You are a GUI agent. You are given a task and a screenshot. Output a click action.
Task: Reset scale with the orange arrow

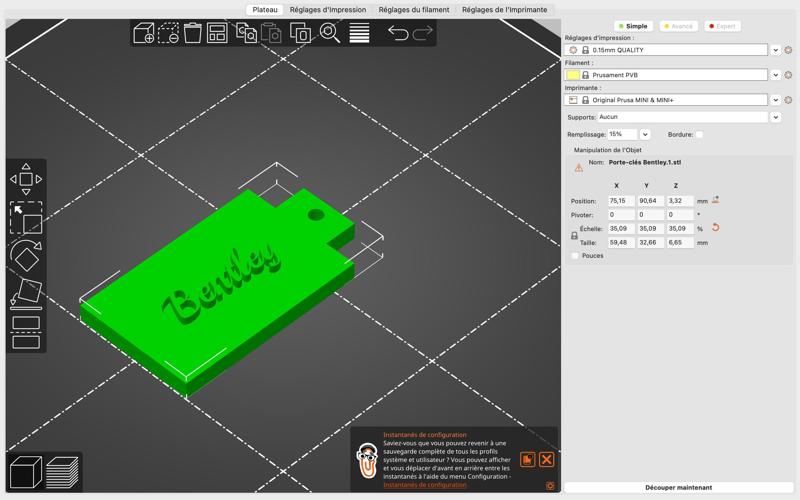click(x=715, y=228)
